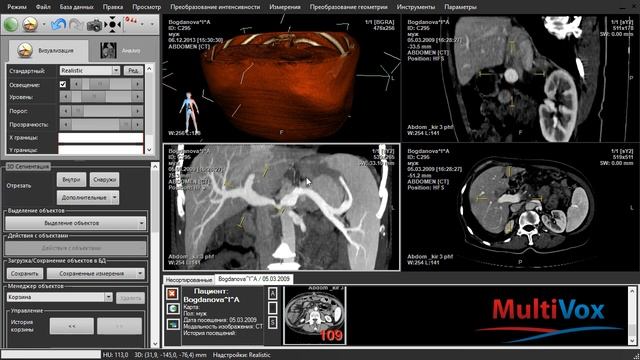Click the Уровень slider thumb
Image resolution: width=640 pixels, height=360 pixels.
93,97
